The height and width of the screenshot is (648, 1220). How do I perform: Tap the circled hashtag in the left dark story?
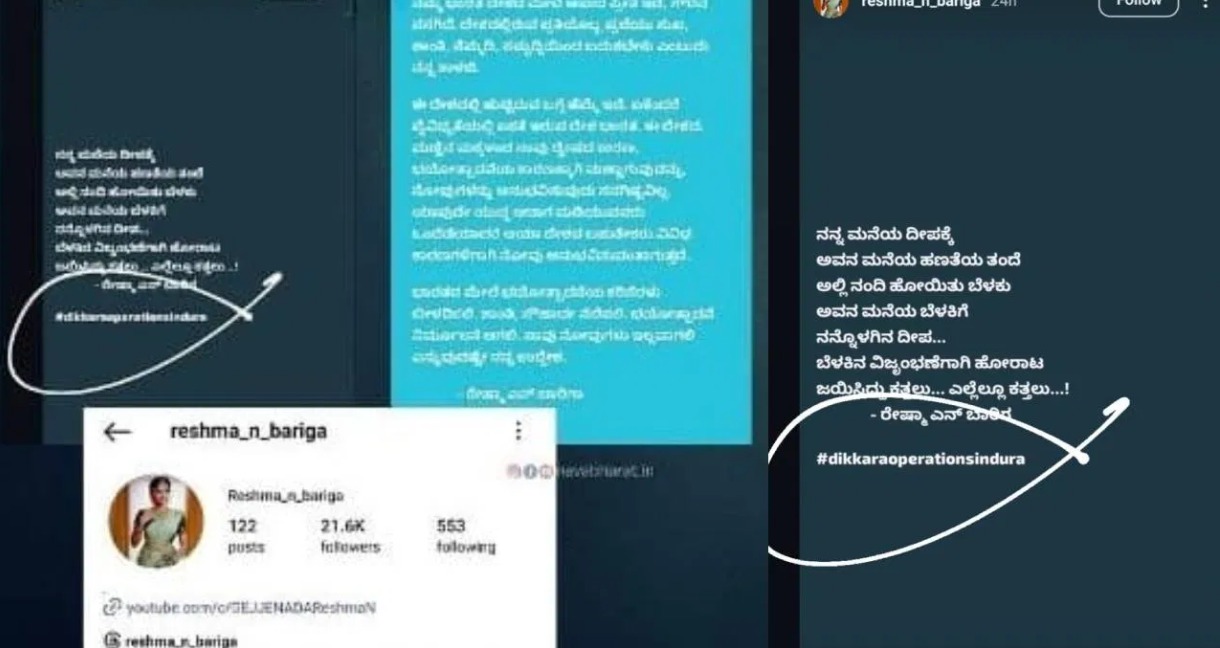tap(131, 316)
